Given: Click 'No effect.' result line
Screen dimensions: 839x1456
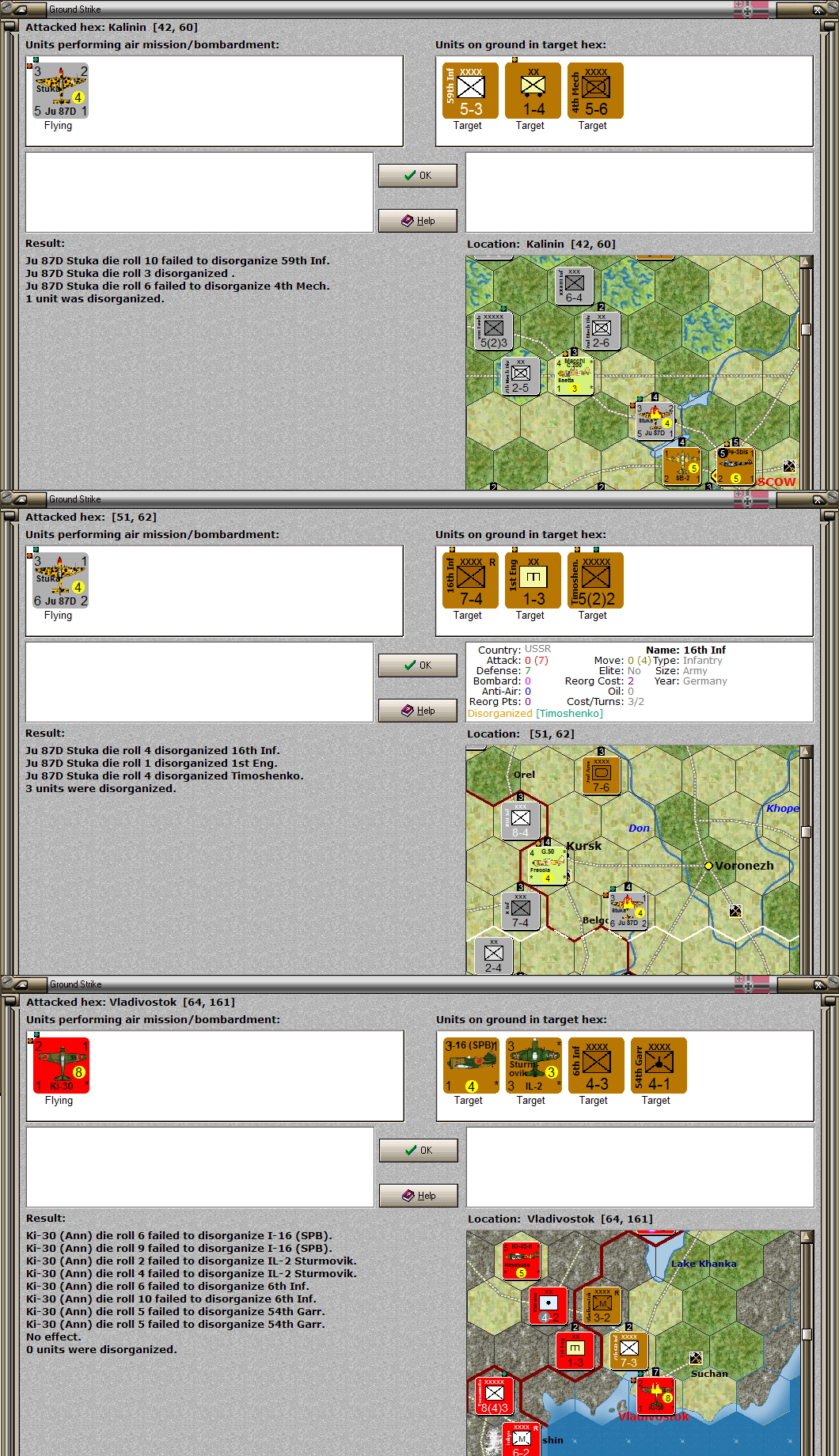Looking at the screenshot, I should [53, 1337].
